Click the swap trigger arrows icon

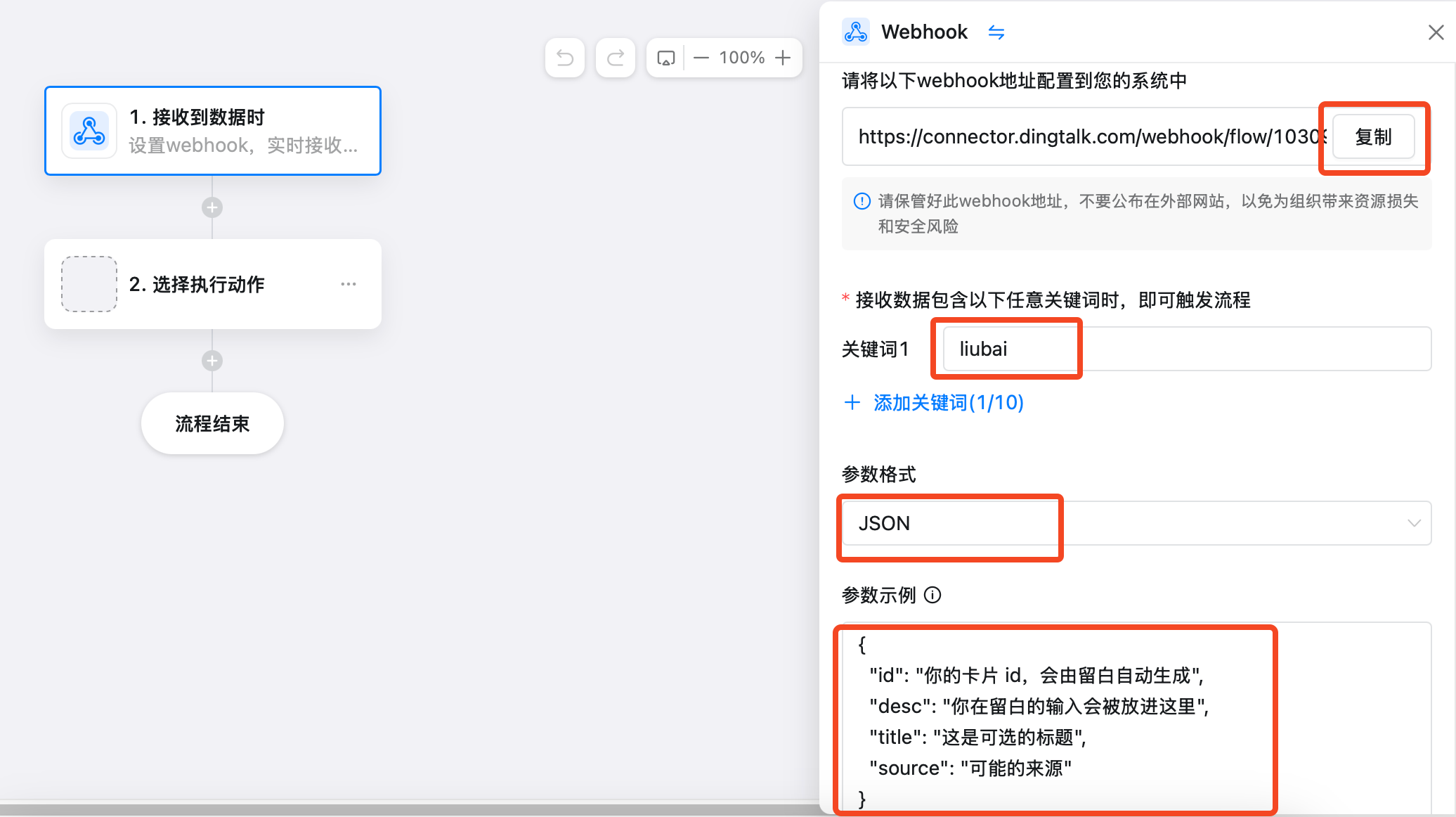pyautogui.click(x=996, y=32)
